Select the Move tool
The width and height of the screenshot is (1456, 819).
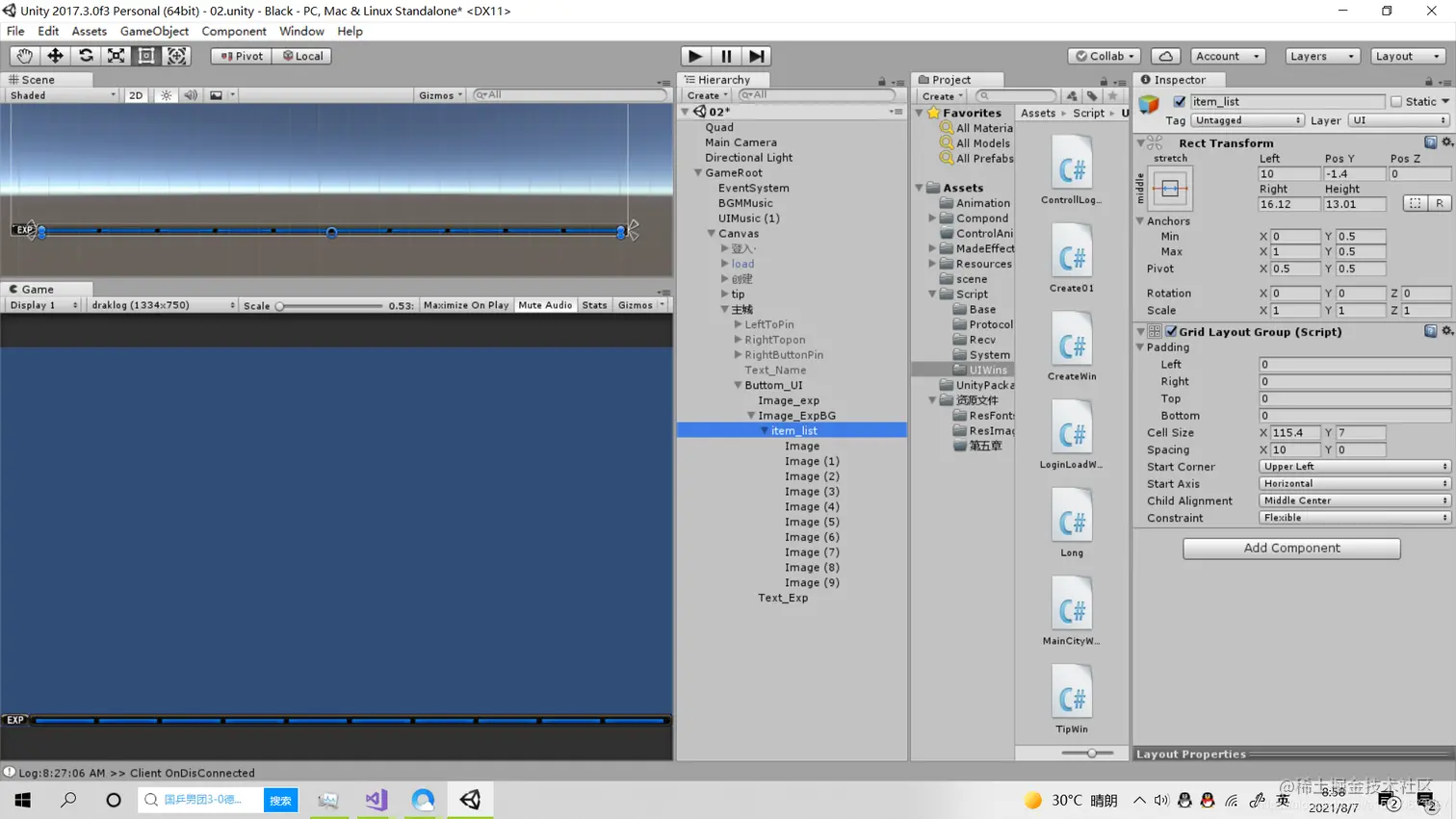(55, 56)
